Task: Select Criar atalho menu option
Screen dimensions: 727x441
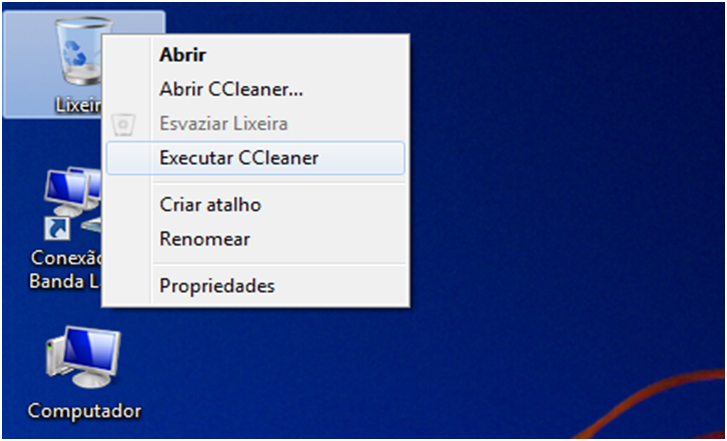Action: (255, 205)
